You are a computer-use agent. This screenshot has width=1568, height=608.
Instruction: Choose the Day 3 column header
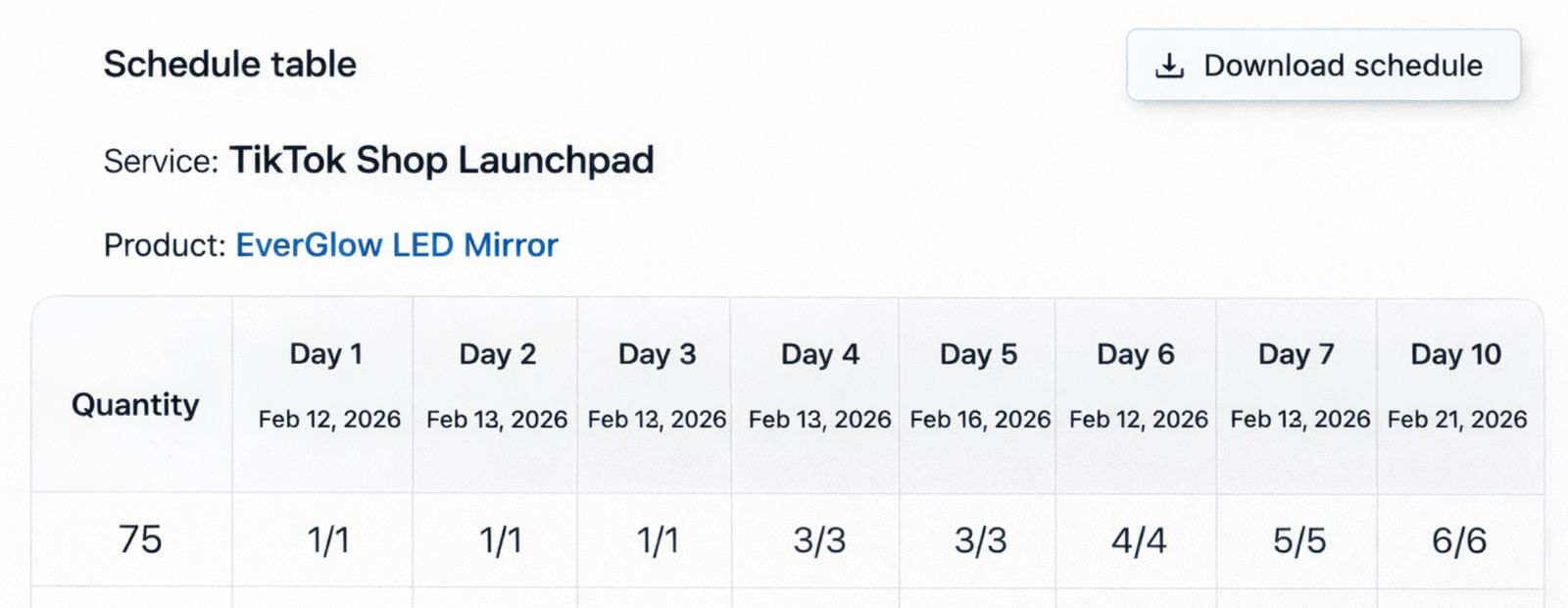(x=657, y=354)
